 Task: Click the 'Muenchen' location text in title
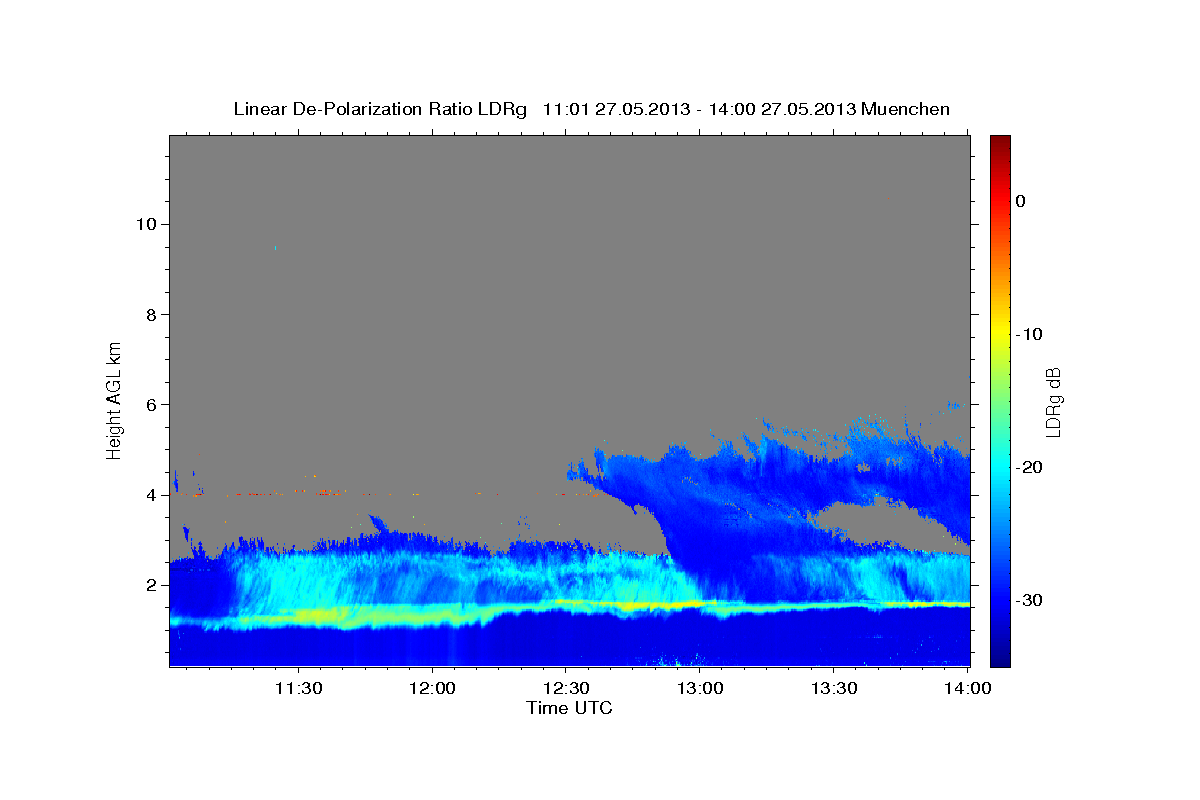(x=906, y=109)
